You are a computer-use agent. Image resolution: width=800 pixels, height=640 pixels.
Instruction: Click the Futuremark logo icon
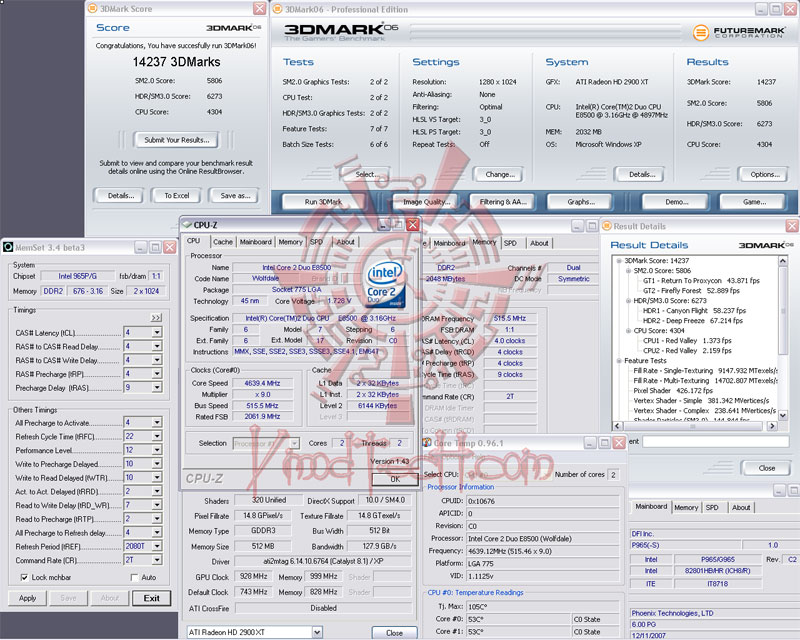click(701, 32)
